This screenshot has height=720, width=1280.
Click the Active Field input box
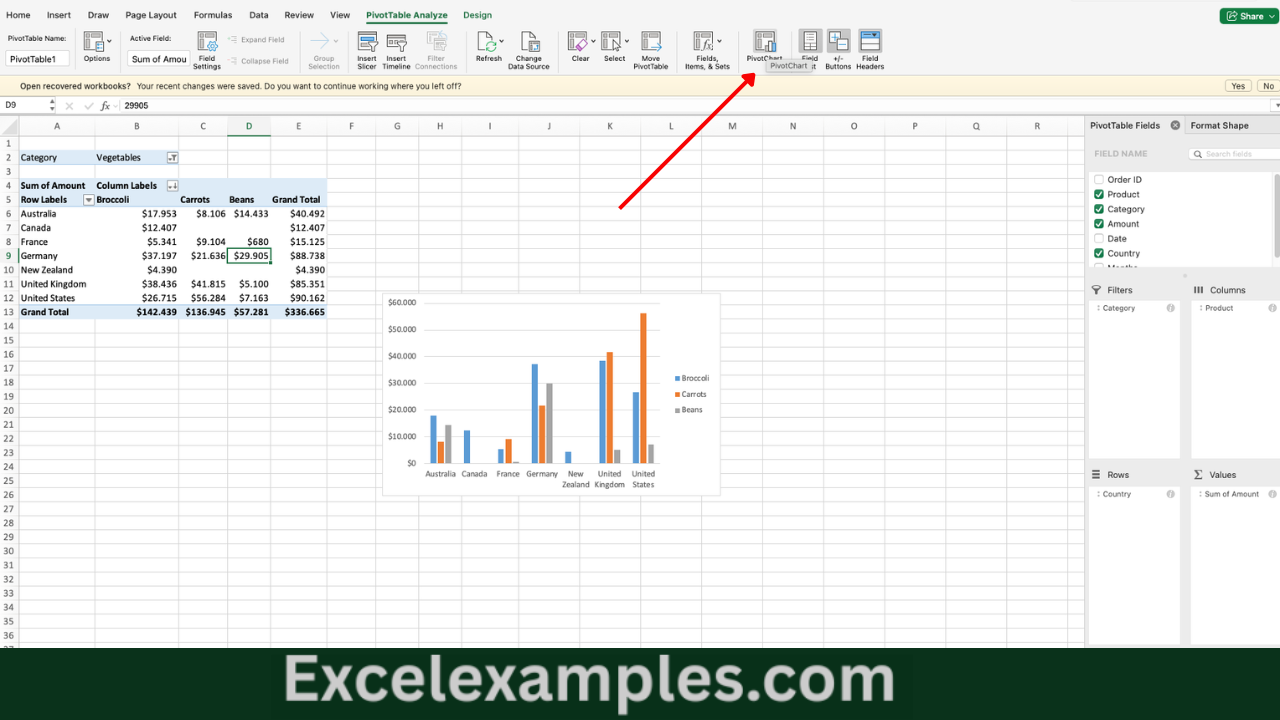coord(158,59)
